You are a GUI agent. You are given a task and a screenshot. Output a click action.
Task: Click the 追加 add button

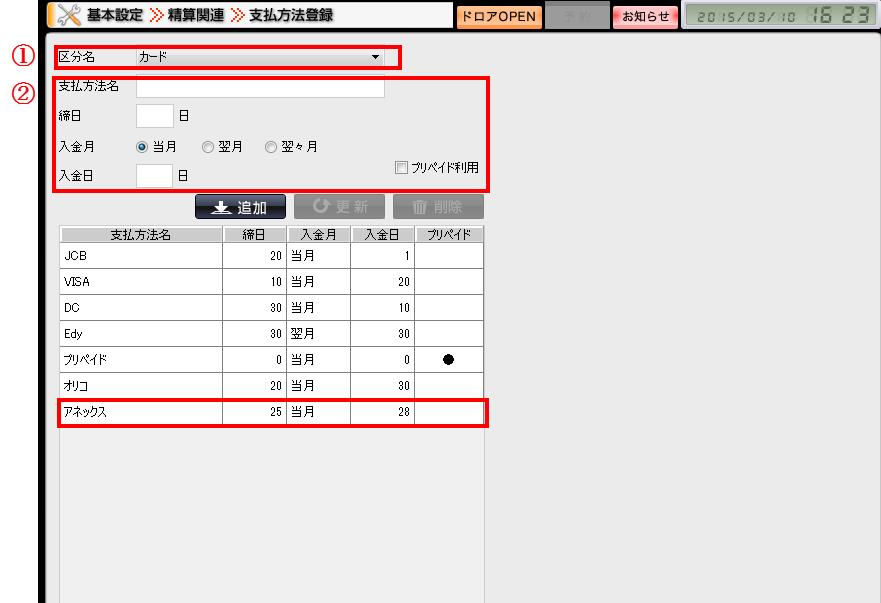click(x=240, y=207)
